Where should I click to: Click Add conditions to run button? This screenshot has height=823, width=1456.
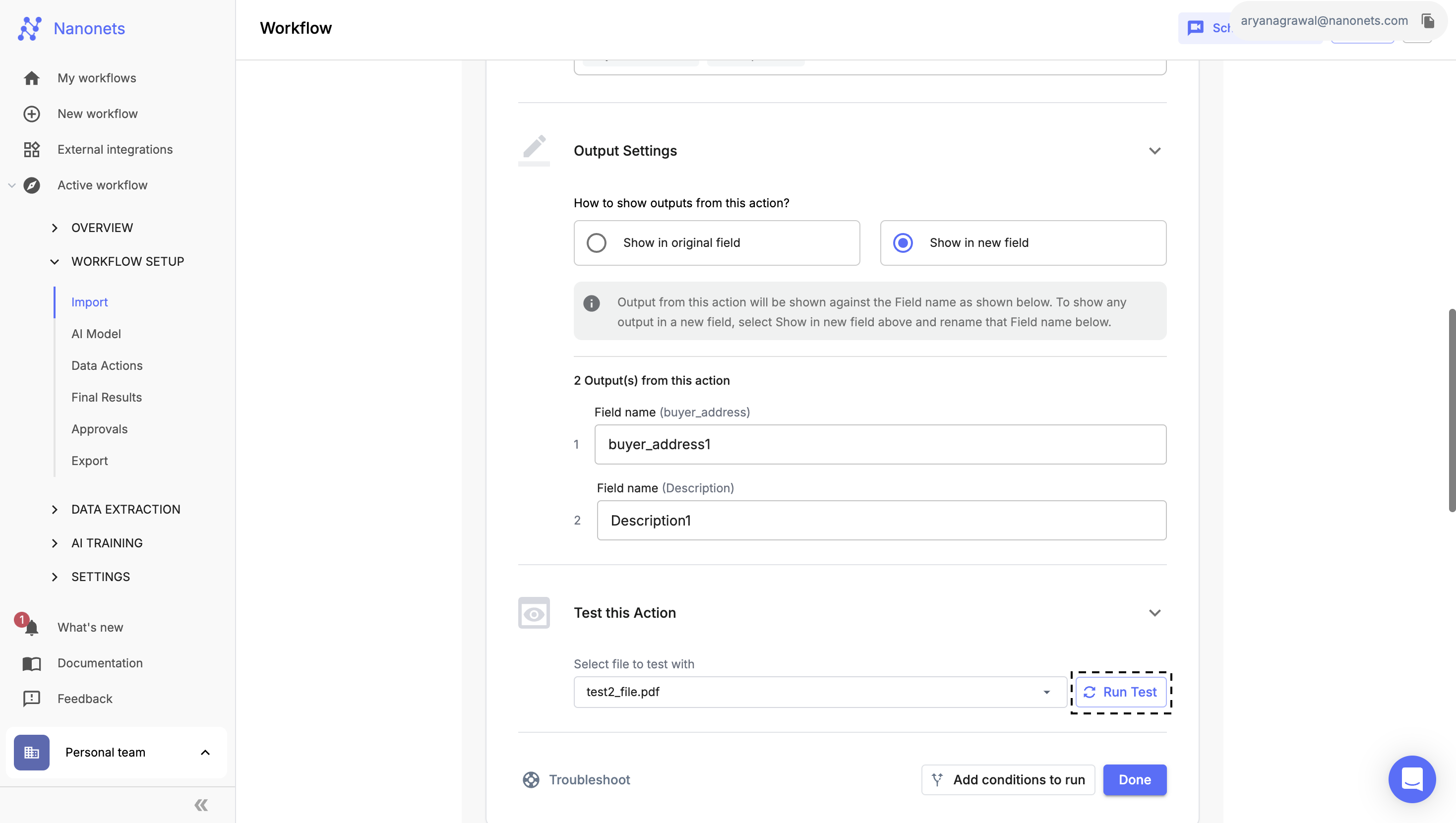[1008, 779]
